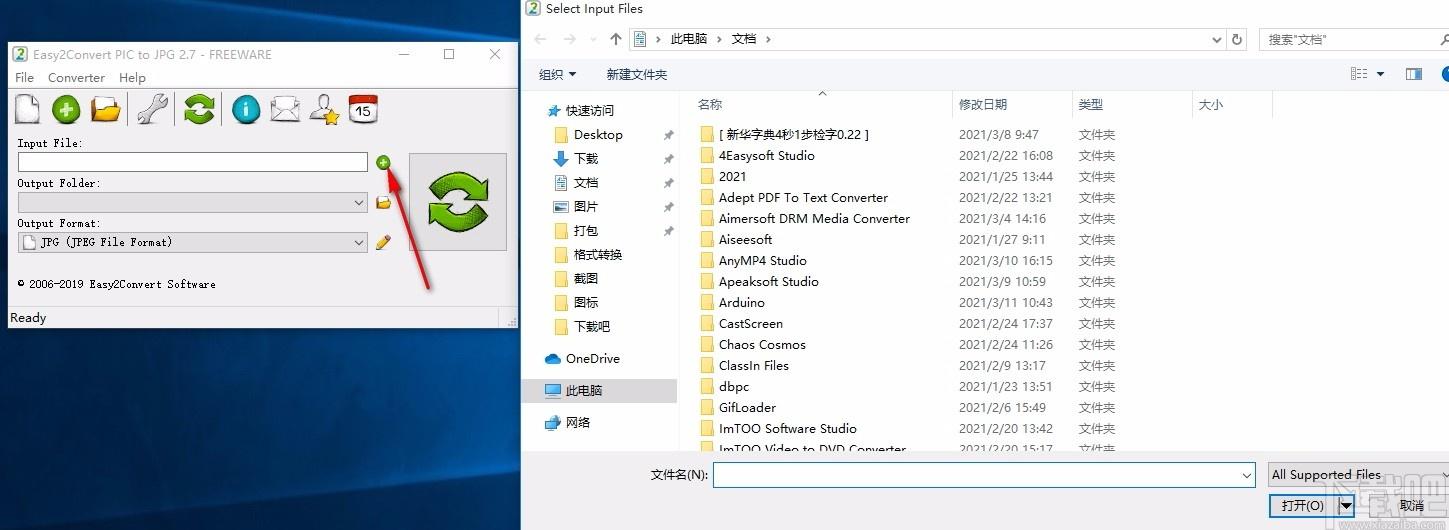1449x530 pixels.
Task: Click the pencil icon beside Output Format
Action: [x=383, y=242]
